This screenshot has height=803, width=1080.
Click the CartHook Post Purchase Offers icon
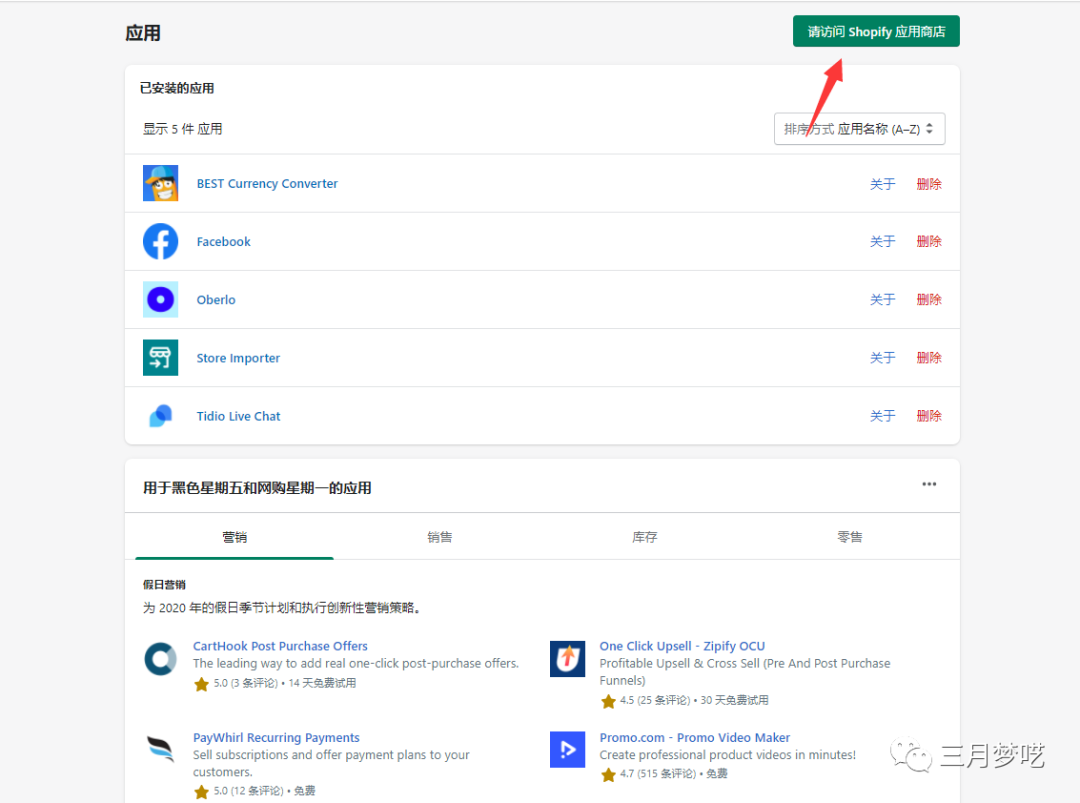coord(160,659)
